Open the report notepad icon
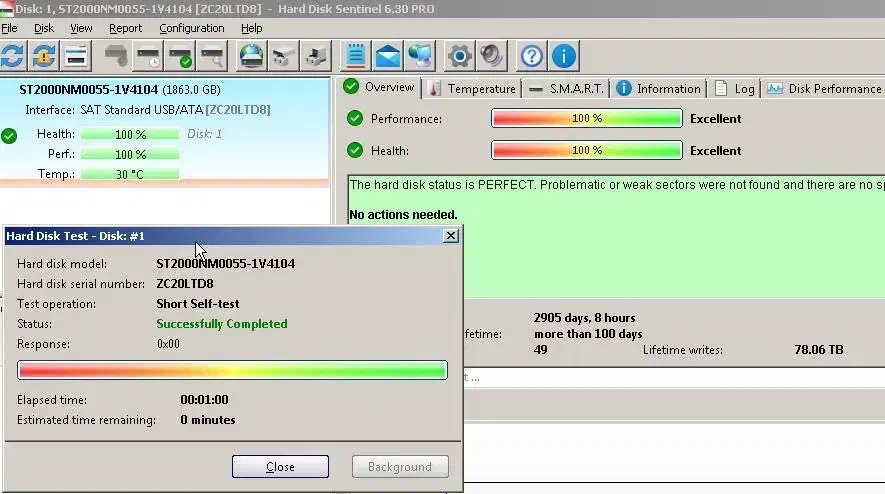Viewport: 885px width, 494px height. [354, 55]
